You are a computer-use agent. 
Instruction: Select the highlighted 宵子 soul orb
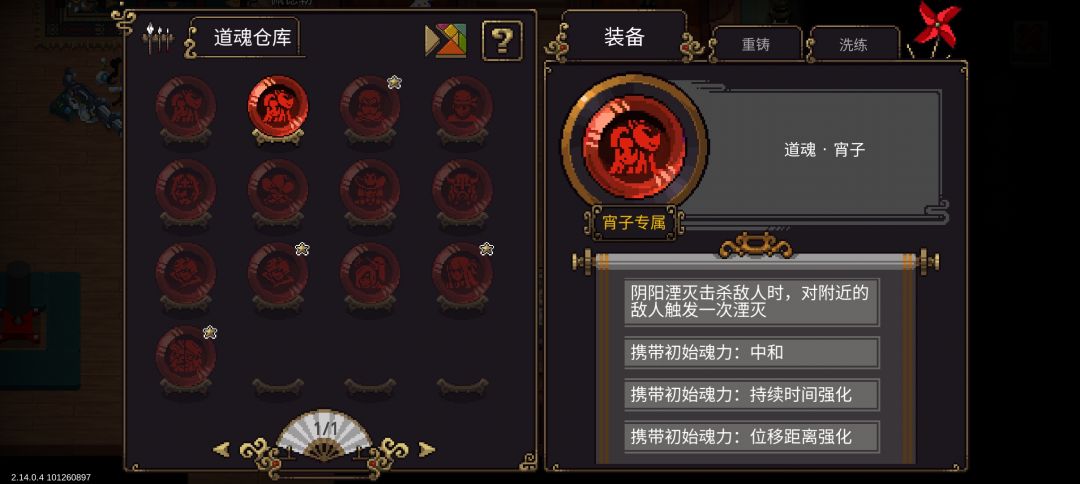[278, 107]
